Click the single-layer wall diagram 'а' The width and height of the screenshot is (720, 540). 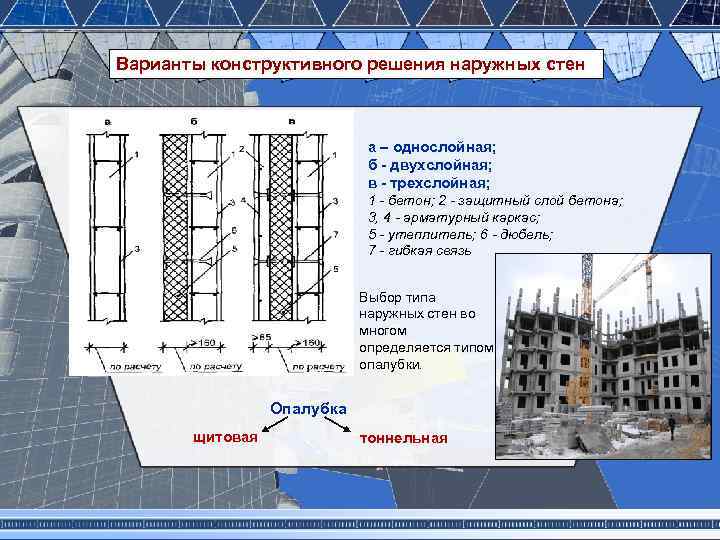pyautogui.click(x=107, y=227)
